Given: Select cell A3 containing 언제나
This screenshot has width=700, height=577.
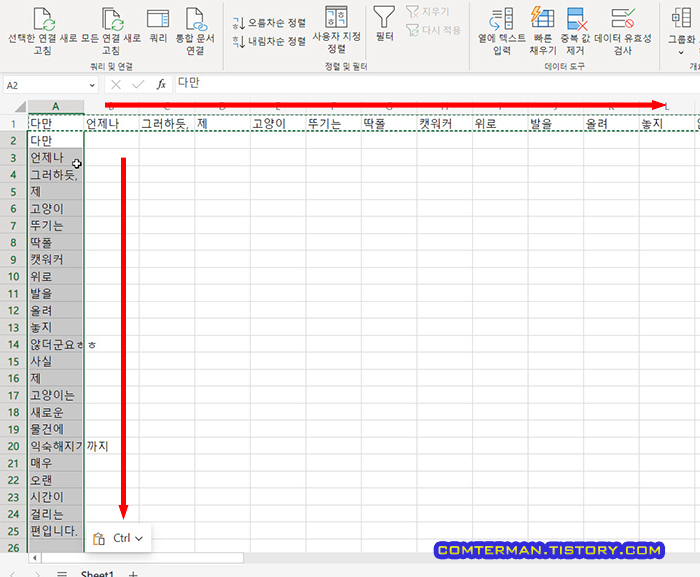Looking at the screenshot, I should pos(56,158).
